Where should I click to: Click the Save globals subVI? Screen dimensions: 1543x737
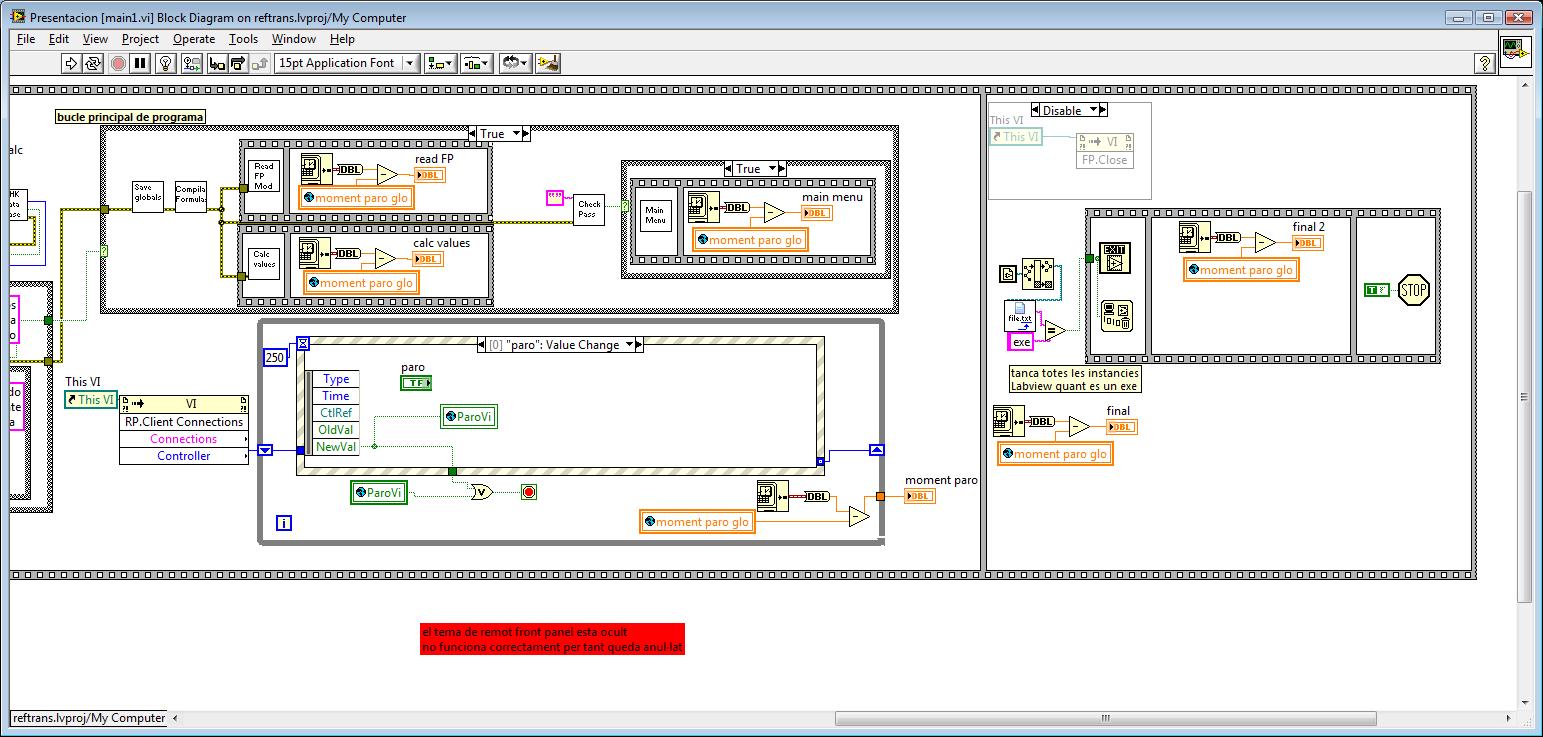point(148,197)
